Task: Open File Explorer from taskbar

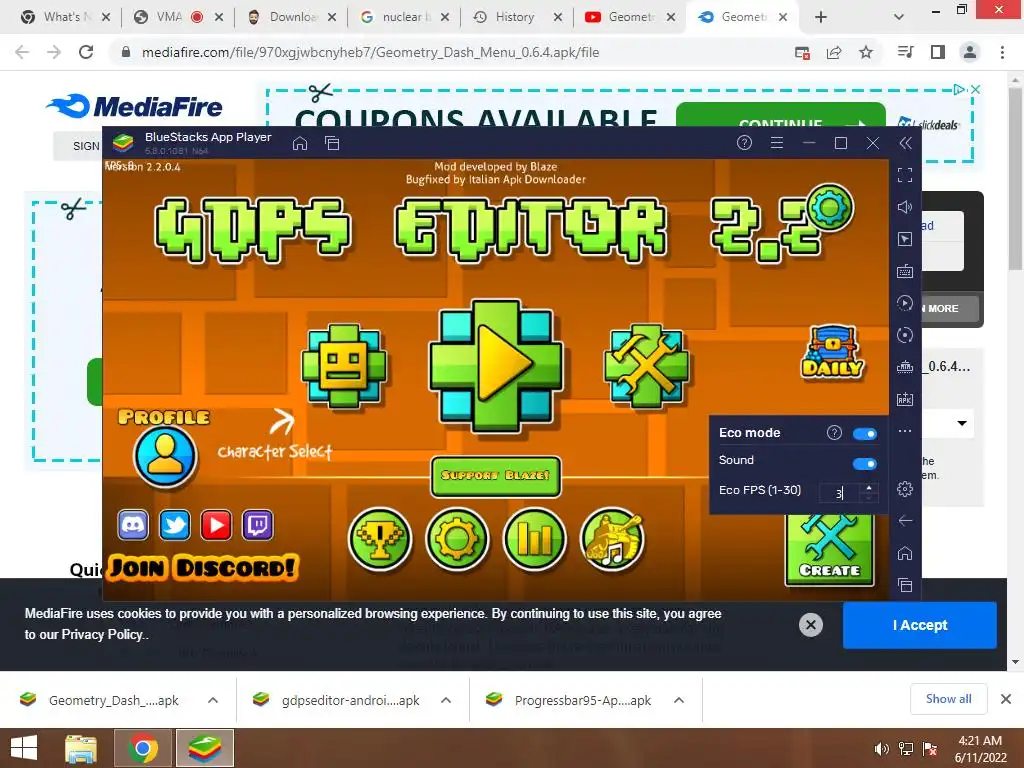Action: (x=81, y=748)
